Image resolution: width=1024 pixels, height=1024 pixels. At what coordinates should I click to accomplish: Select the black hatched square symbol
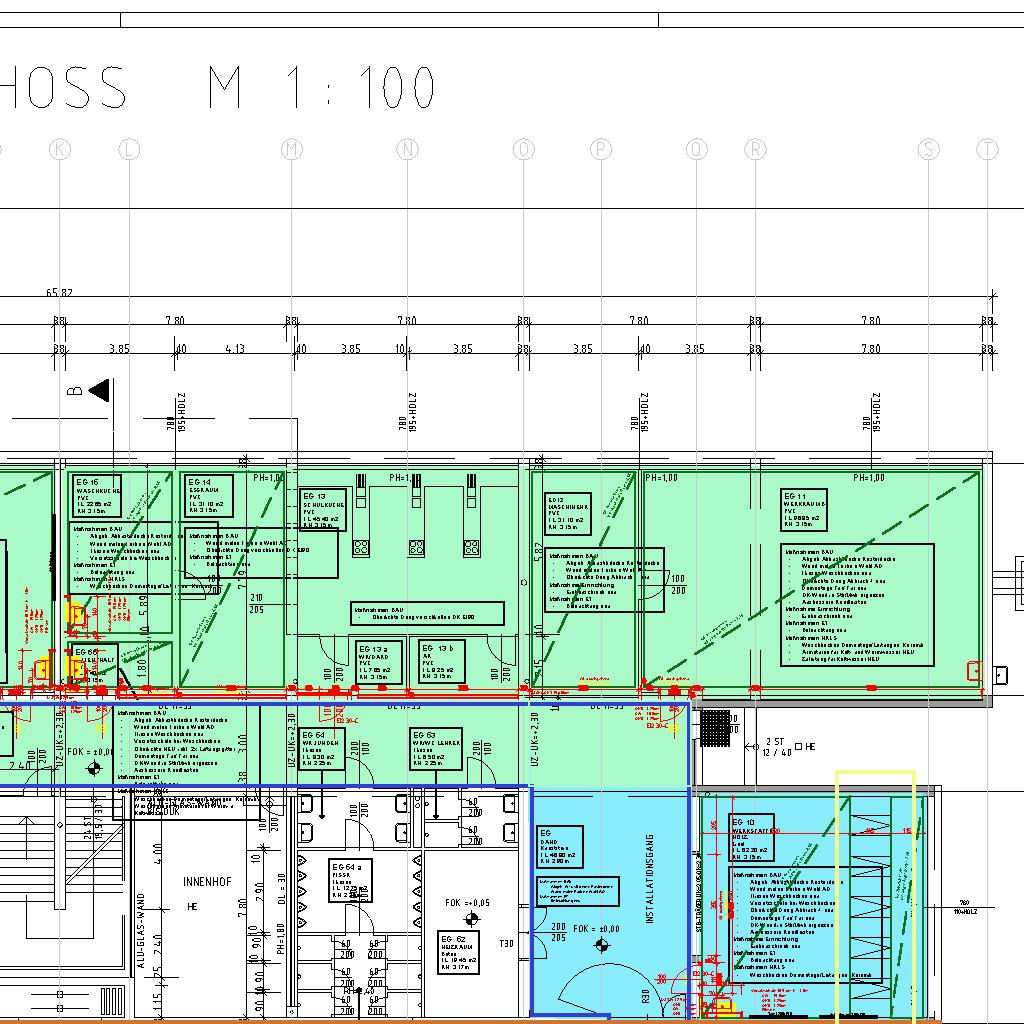[715, 723]
